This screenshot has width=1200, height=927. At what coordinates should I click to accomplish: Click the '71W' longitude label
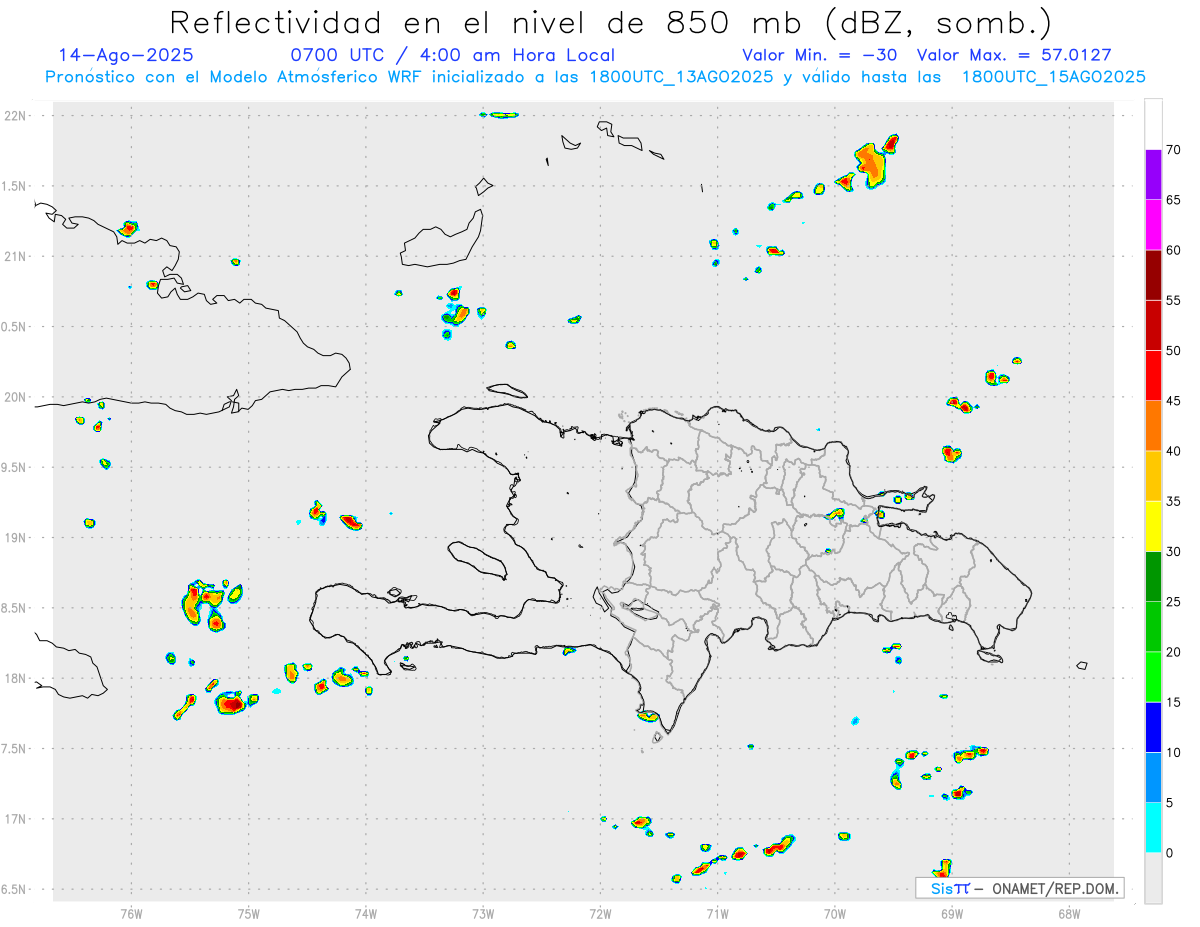pos(717,914)
